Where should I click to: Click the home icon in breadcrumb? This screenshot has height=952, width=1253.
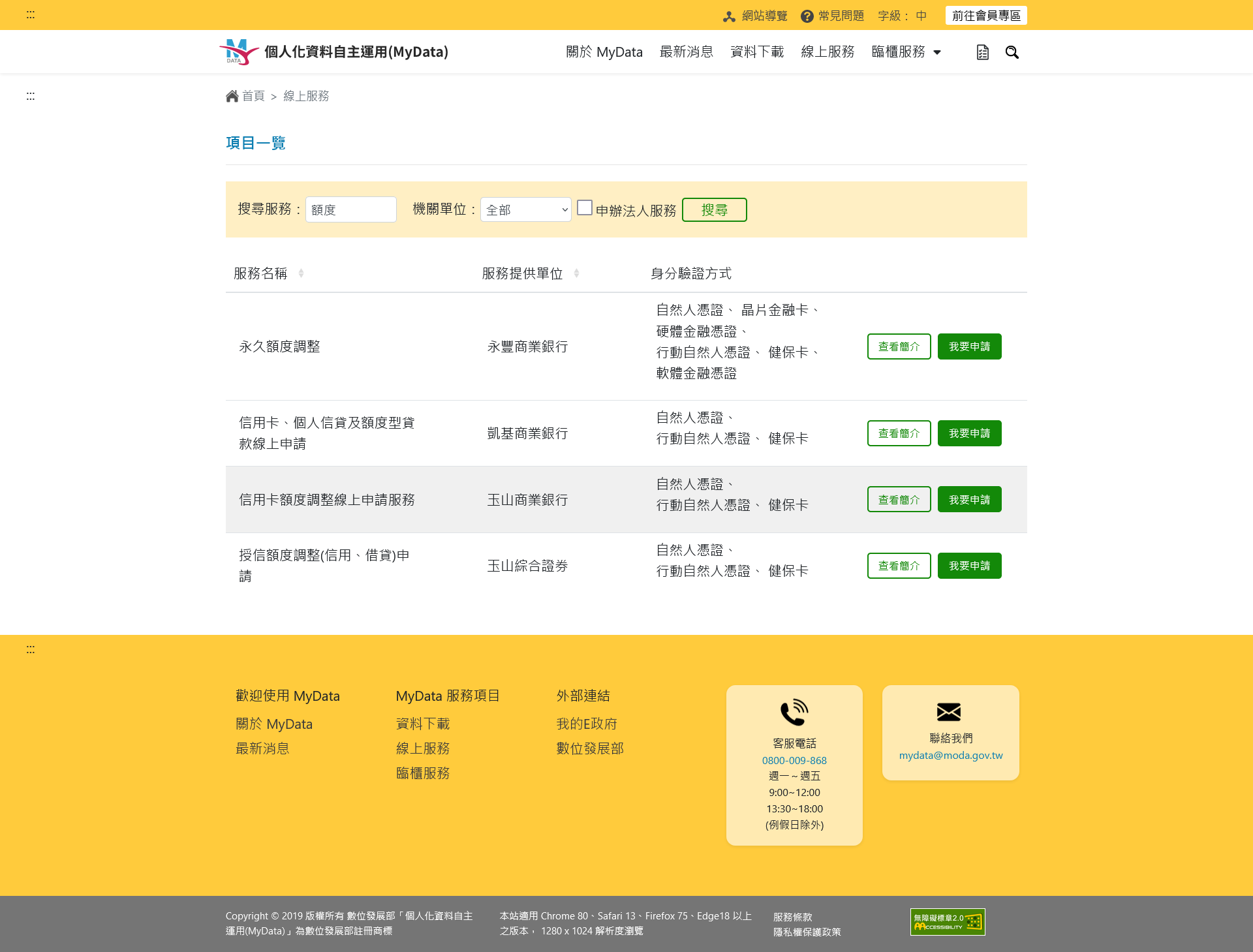[x=232, y=96]
